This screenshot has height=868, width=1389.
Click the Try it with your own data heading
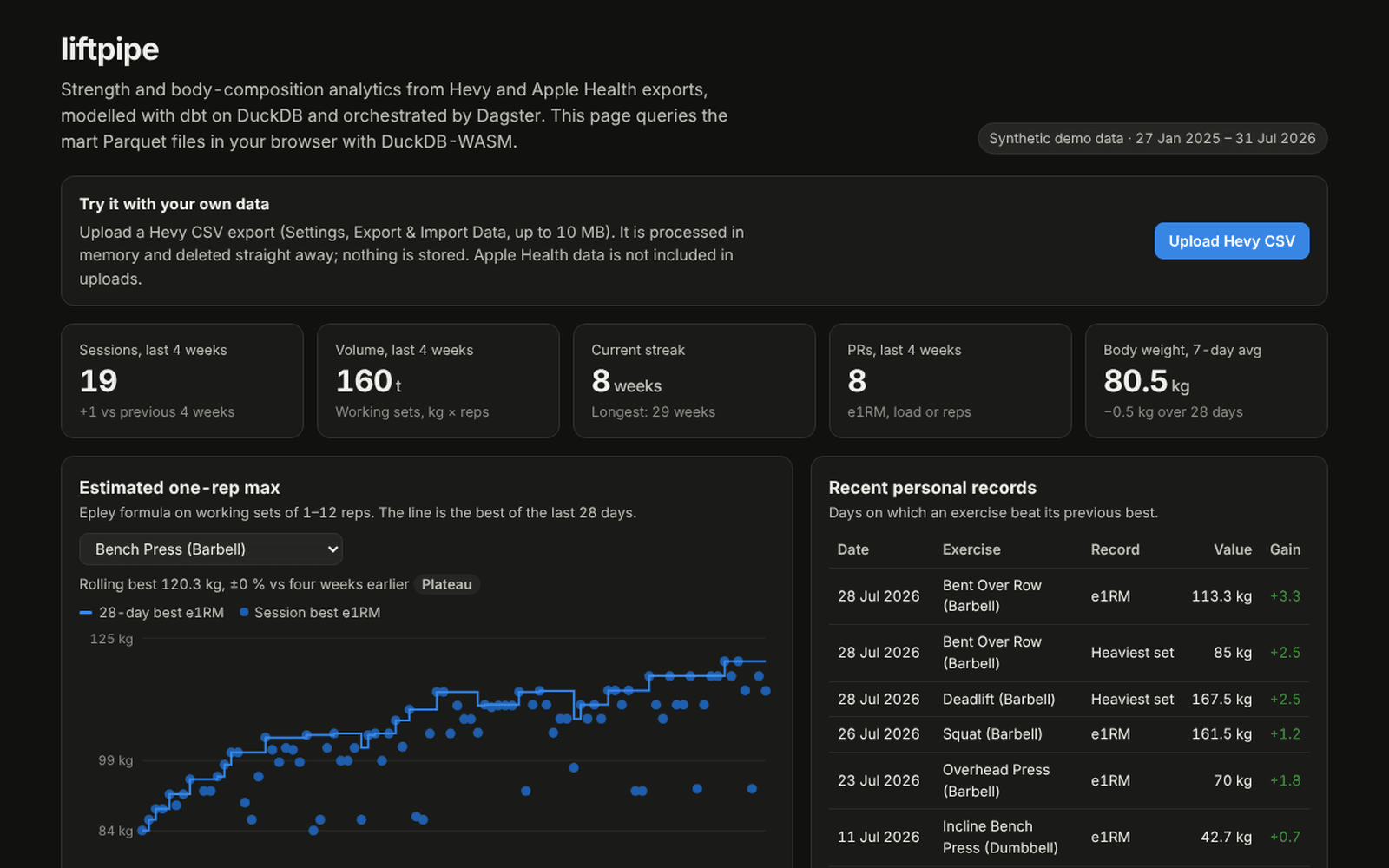174,204
